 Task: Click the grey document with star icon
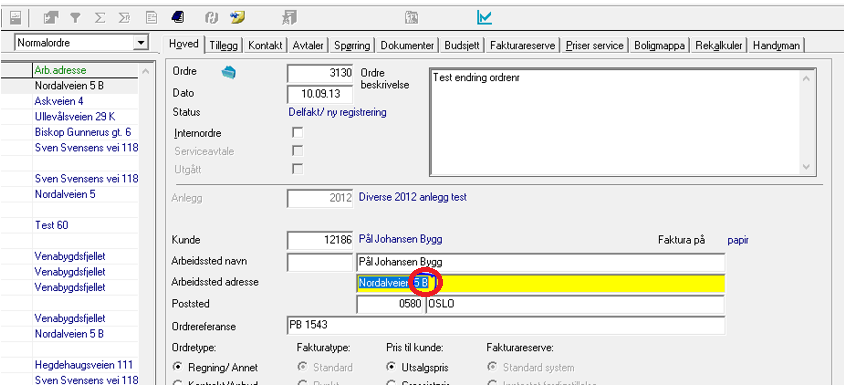(290, 18)
